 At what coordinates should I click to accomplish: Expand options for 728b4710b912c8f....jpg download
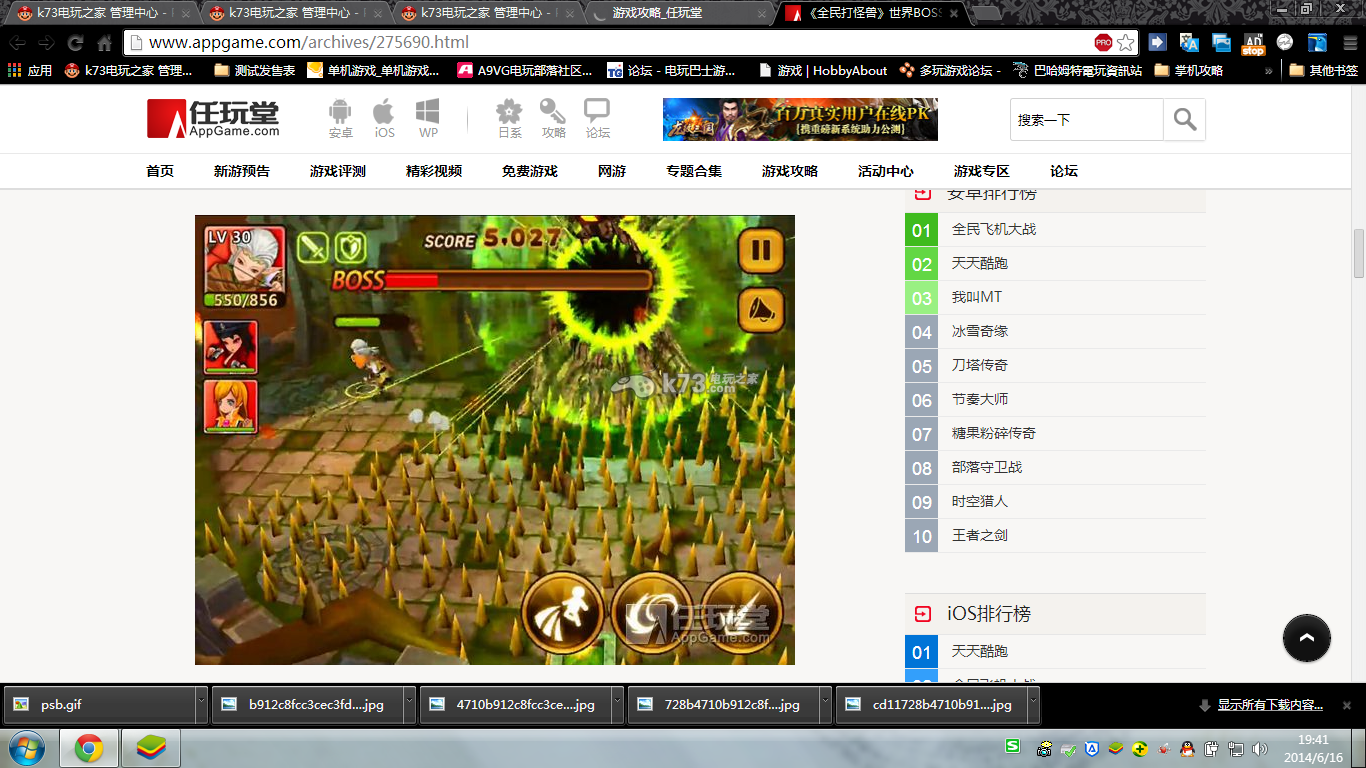(x=824, y=705)
